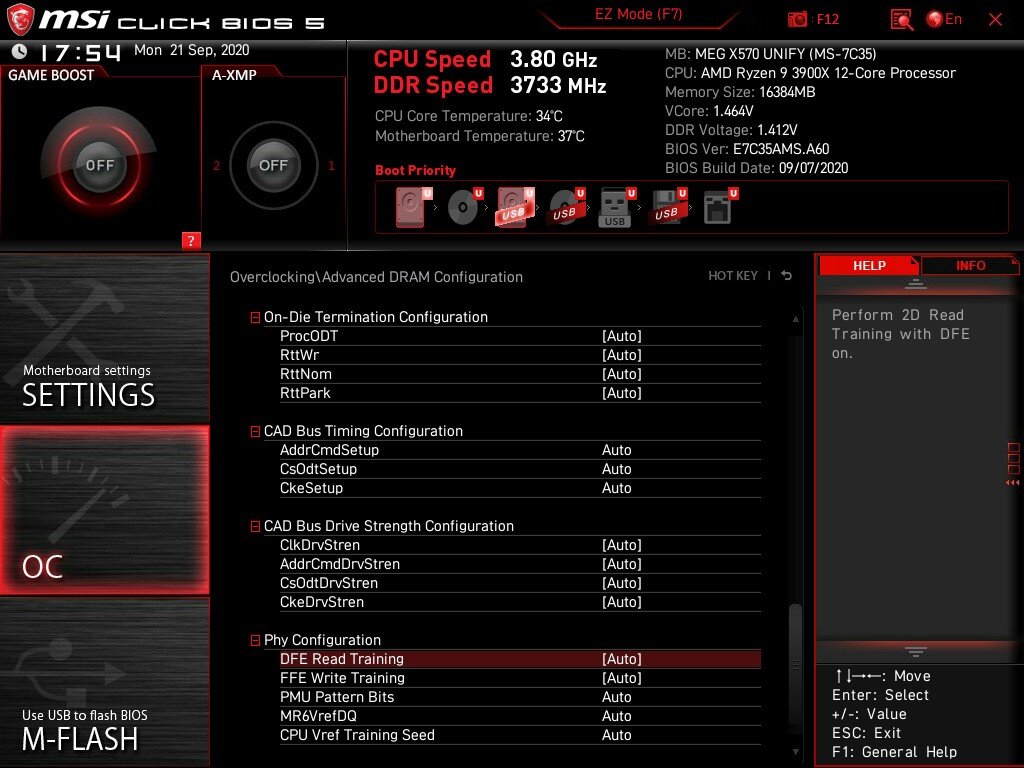Open RttPark [Auto] value dropdown
Screen dimensions: 1024x768
tap(622, 392)
